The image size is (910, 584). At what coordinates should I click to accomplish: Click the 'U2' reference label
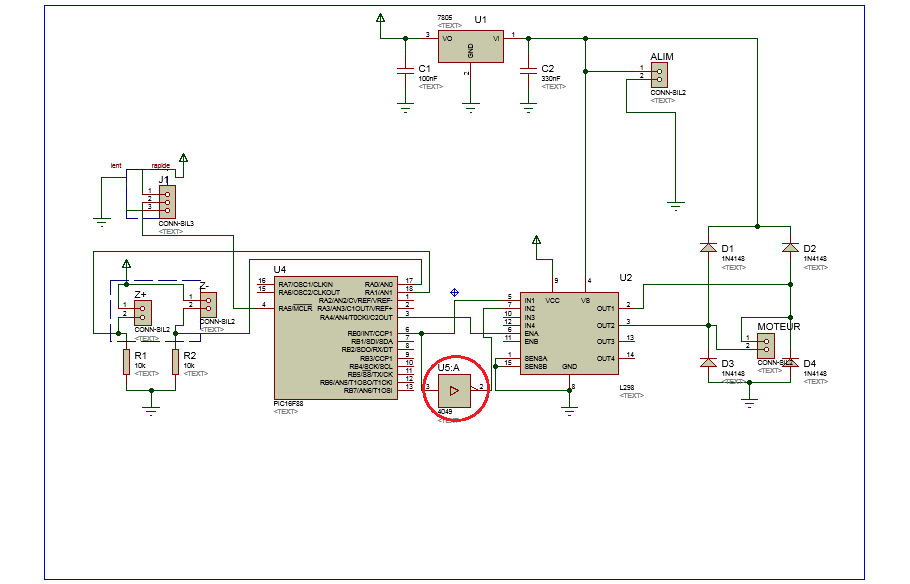click(x=626, y=277)
